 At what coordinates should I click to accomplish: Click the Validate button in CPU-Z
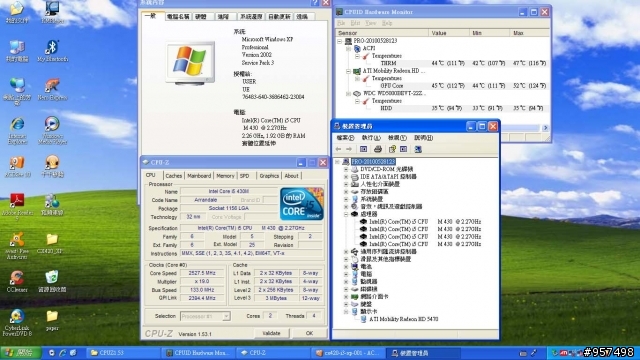point(271,333)
